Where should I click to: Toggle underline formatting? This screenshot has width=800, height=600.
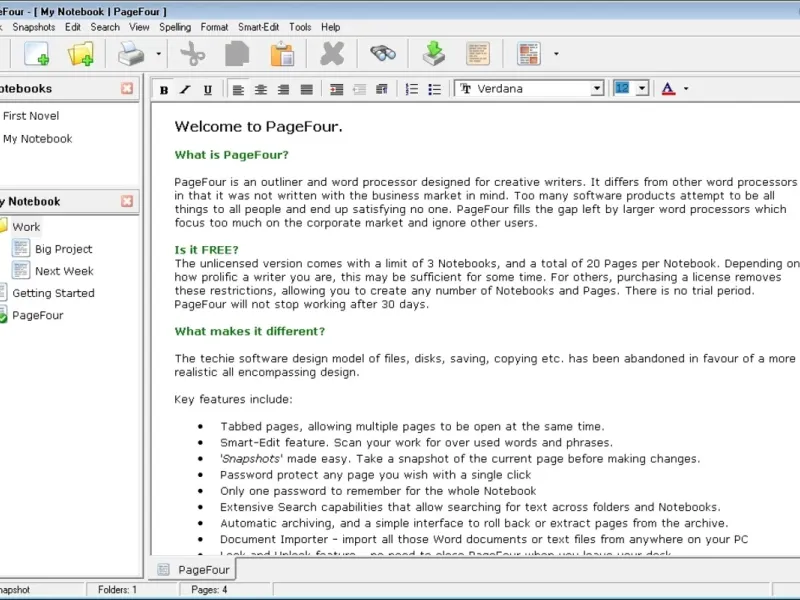[208, 90]
